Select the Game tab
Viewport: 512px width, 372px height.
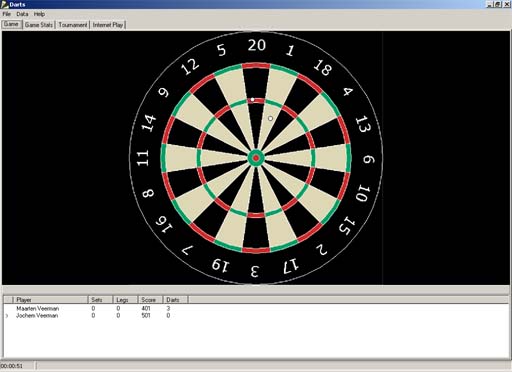click(x=11, y=24)
